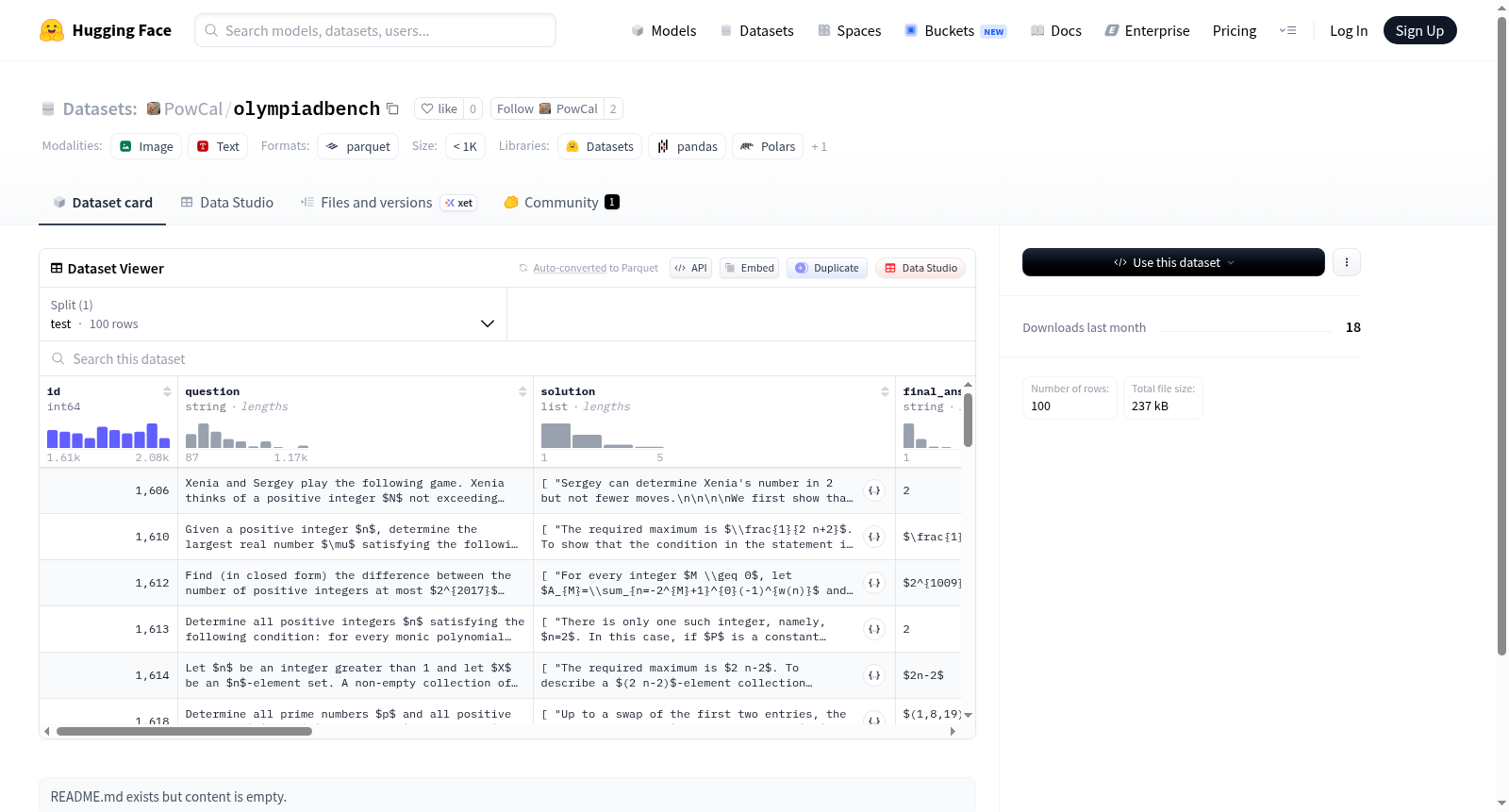Open Buckets in the top navigation
The image size is (1509, 812).
coord(955,31)
